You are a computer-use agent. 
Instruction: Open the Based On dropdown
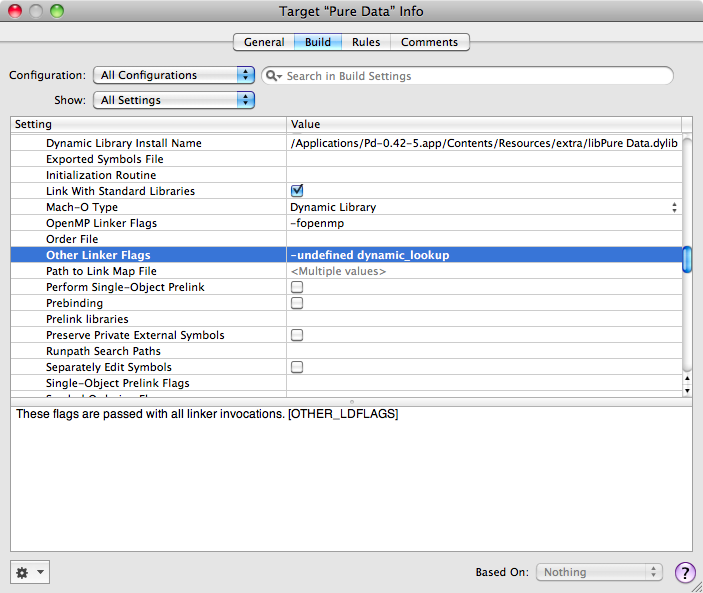coord(599,572)
